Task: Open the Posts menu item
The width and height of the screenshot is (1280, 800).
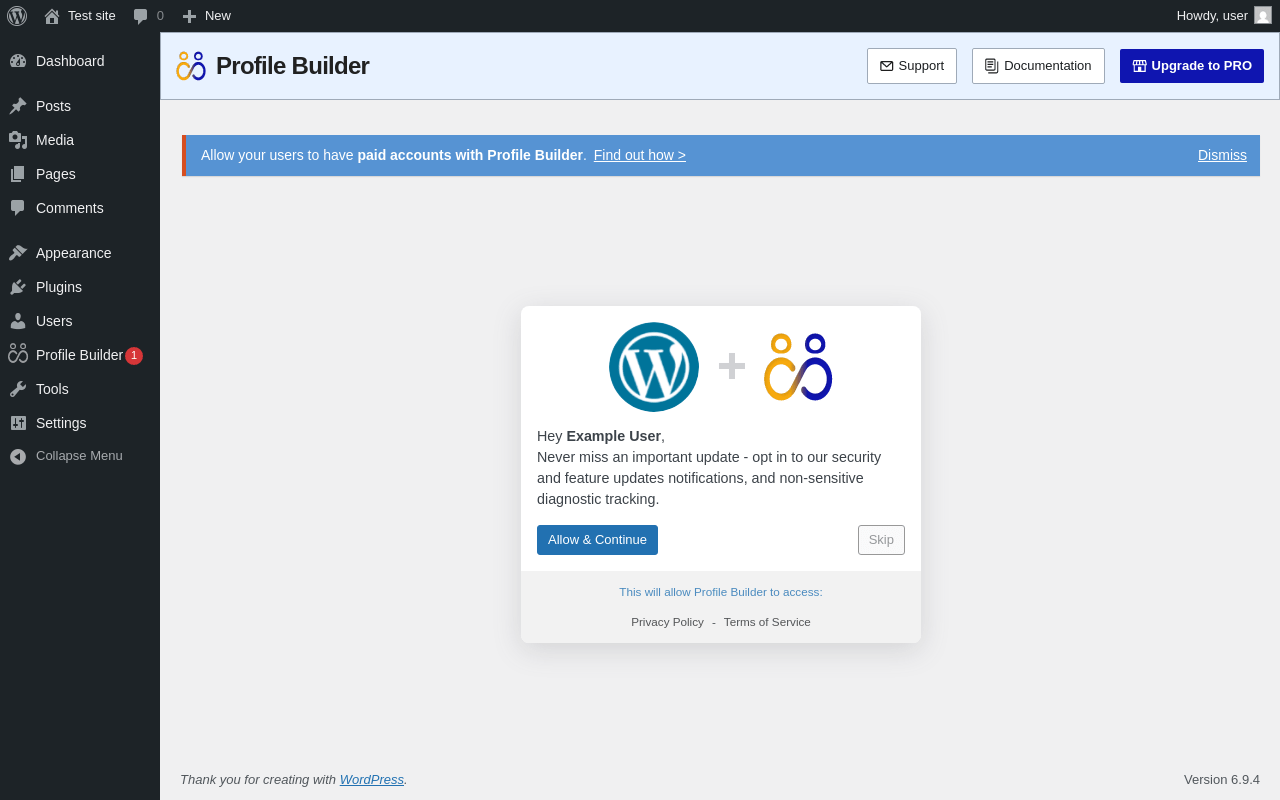Action: pyautogui.click(x=80, y=106)
